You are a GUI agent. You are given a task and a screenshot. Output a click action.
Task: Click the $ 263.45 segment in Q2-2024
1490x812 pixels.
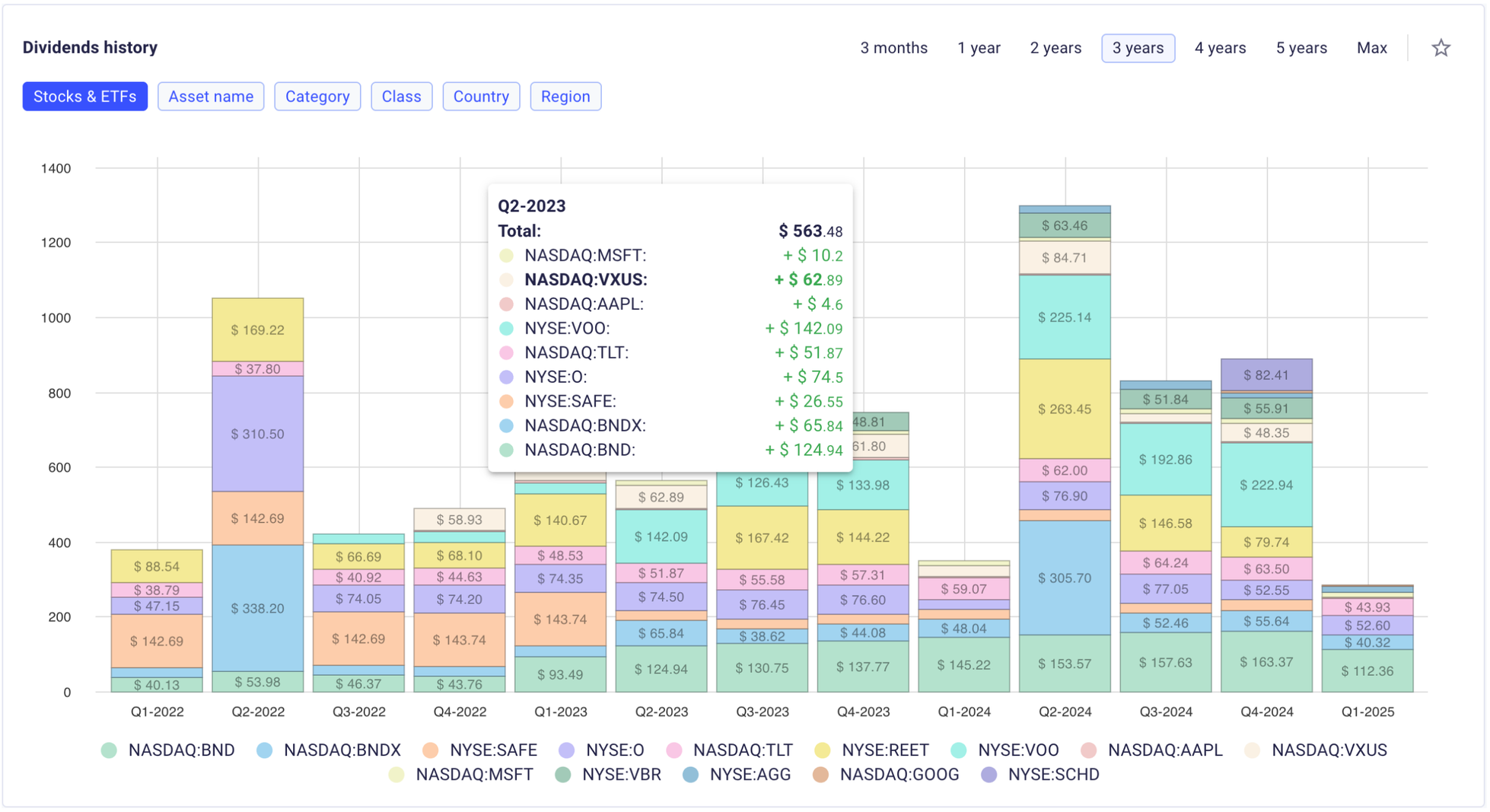[1065, 409]
